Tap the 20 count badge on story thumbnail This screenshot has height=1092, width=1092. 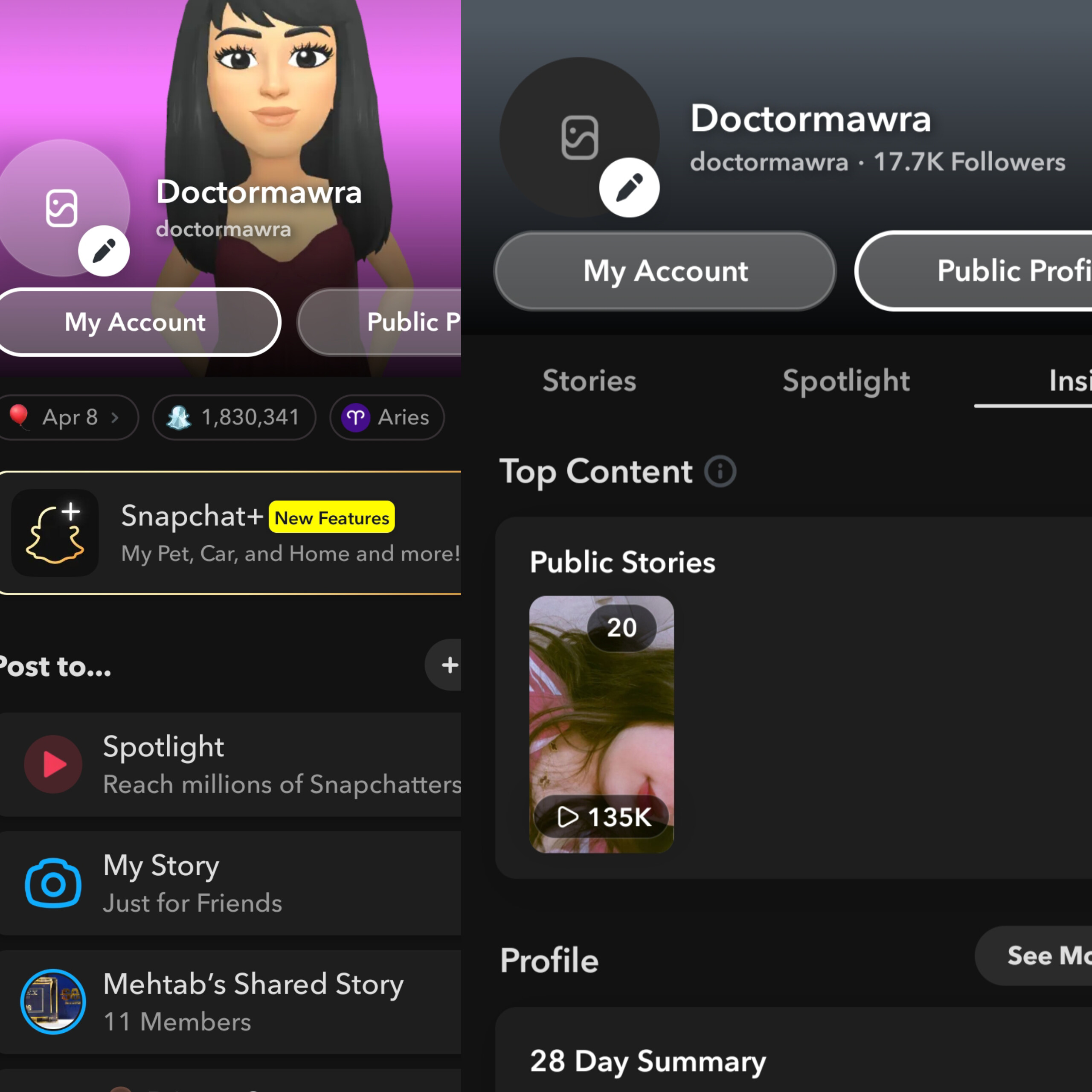click(x=622, y=627)
